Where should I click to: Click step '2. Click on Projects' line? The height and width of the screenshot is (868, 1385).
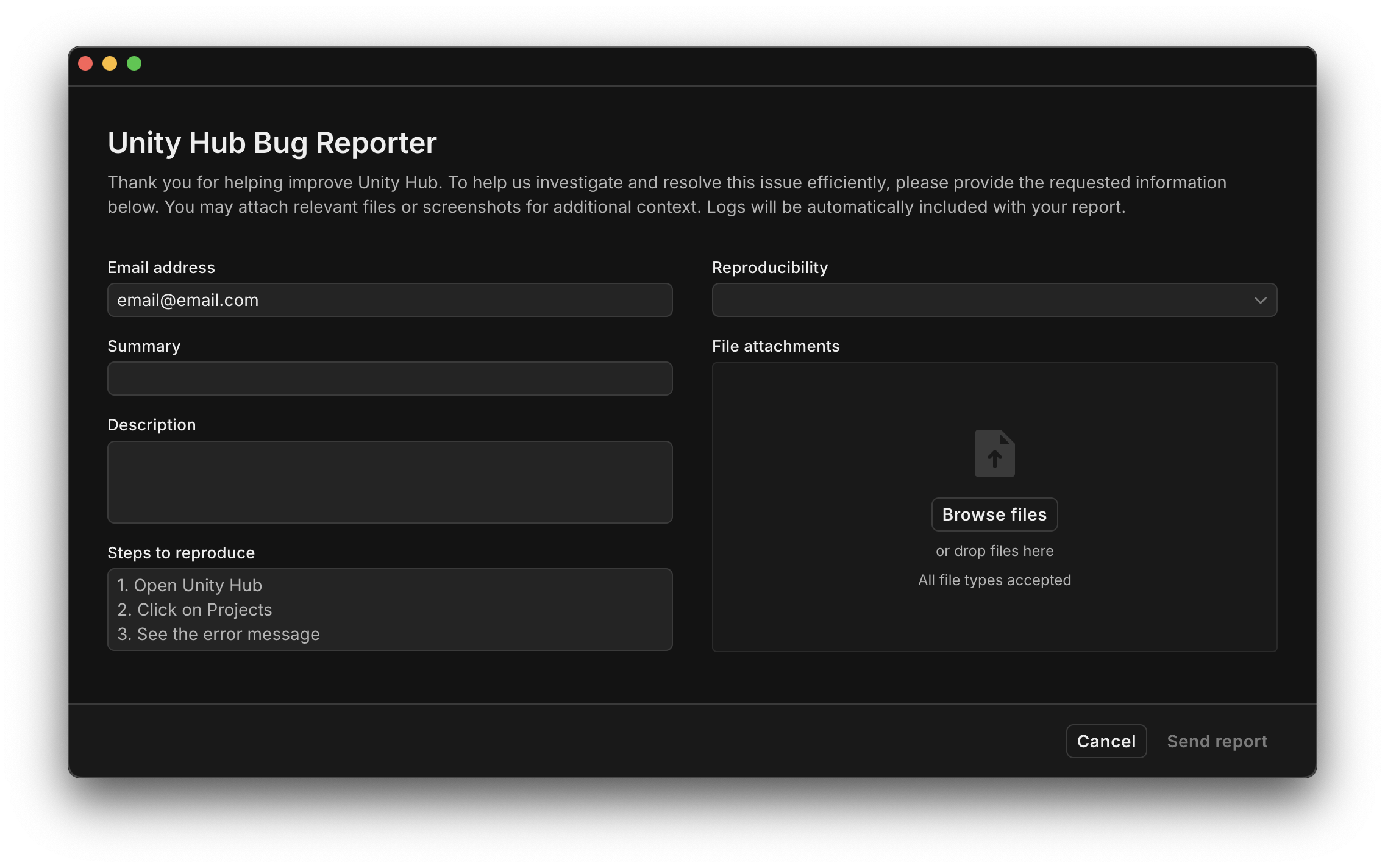[x=194, y=610]
